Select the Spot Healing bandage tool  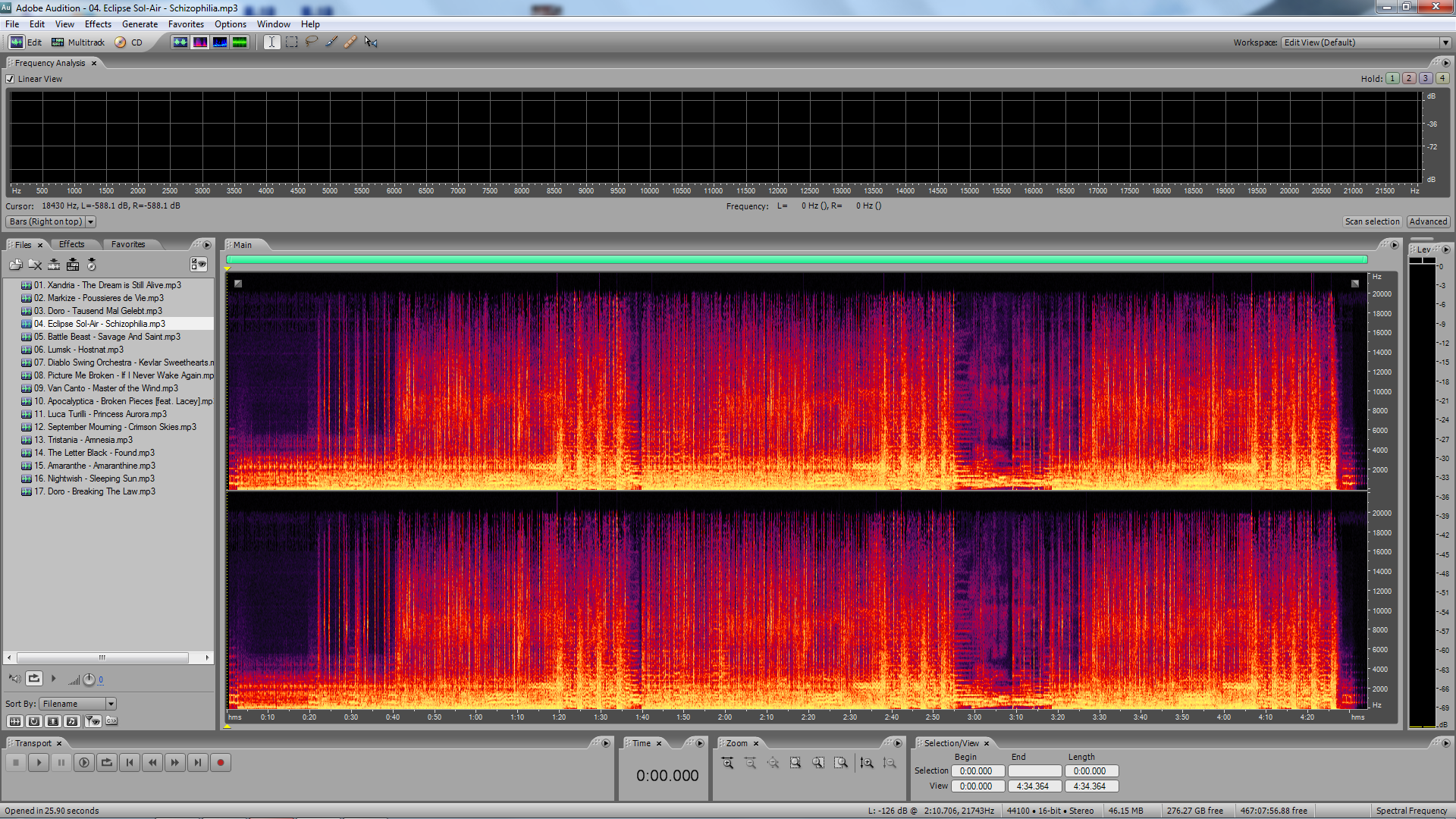pyautogui.click(x=350, y=42)
